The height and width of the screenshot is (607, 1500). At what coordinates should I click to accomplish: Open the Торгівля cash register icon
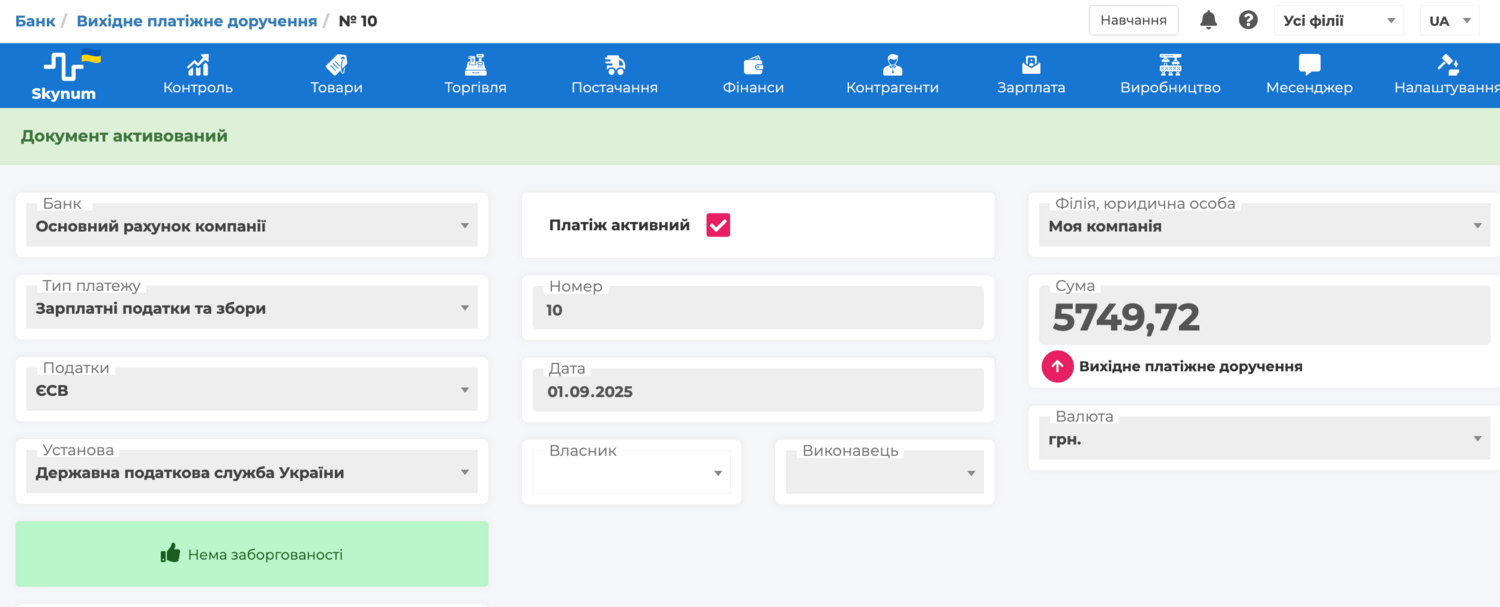point(475,65)
